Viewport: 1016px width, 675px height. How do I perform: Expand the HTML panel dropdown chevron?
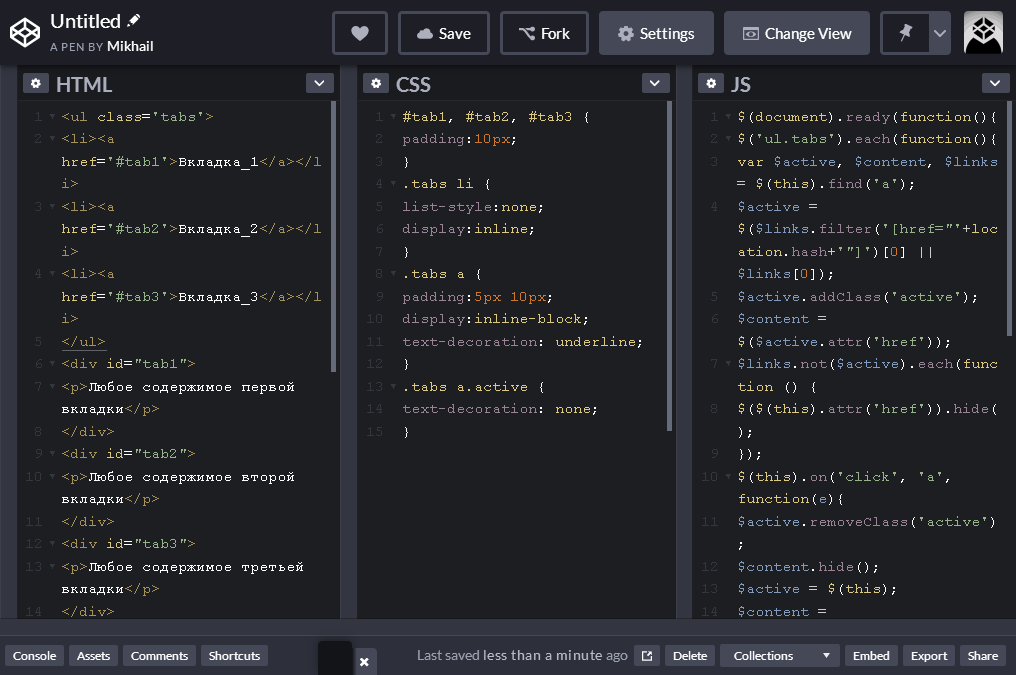click(319, 83)
